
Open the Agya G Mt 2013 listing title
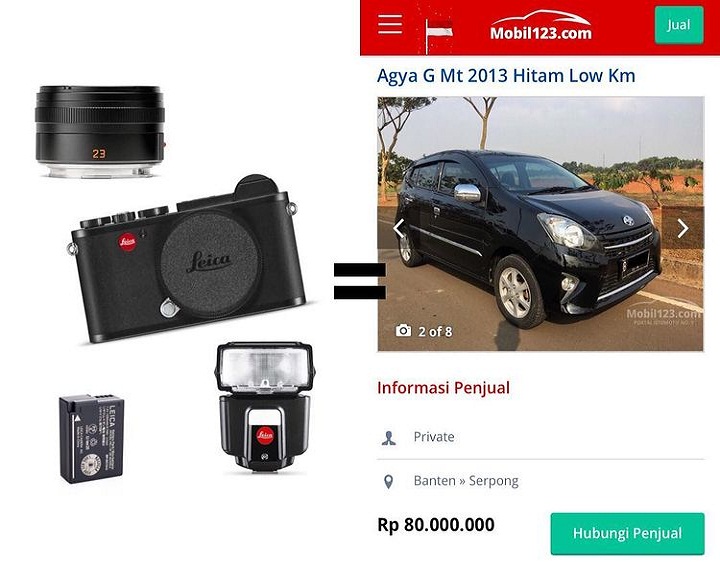[x=506, y=76]
